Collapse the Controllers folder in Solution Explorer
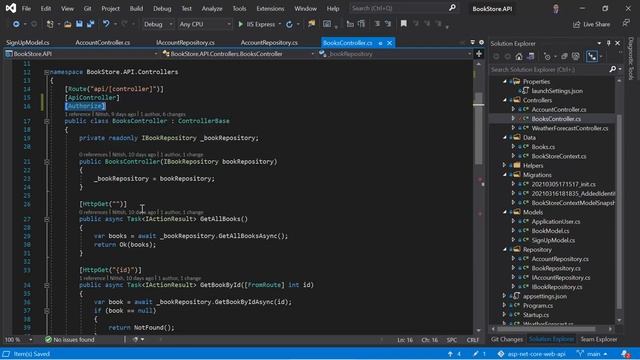Image resolution: width=640 pixels, height=360 pixels. coord(505,100)
